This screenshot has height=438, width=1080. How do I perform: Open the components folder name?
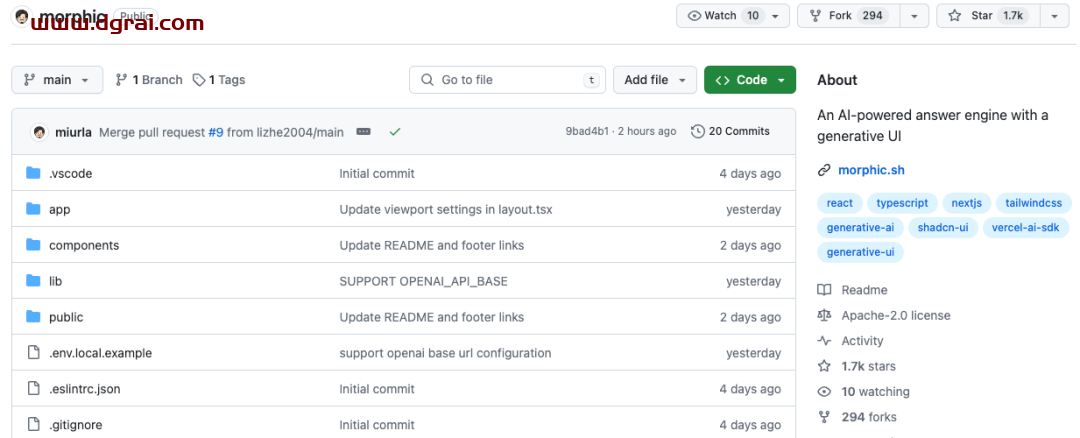pyautogui.click(x=84, y=245)
